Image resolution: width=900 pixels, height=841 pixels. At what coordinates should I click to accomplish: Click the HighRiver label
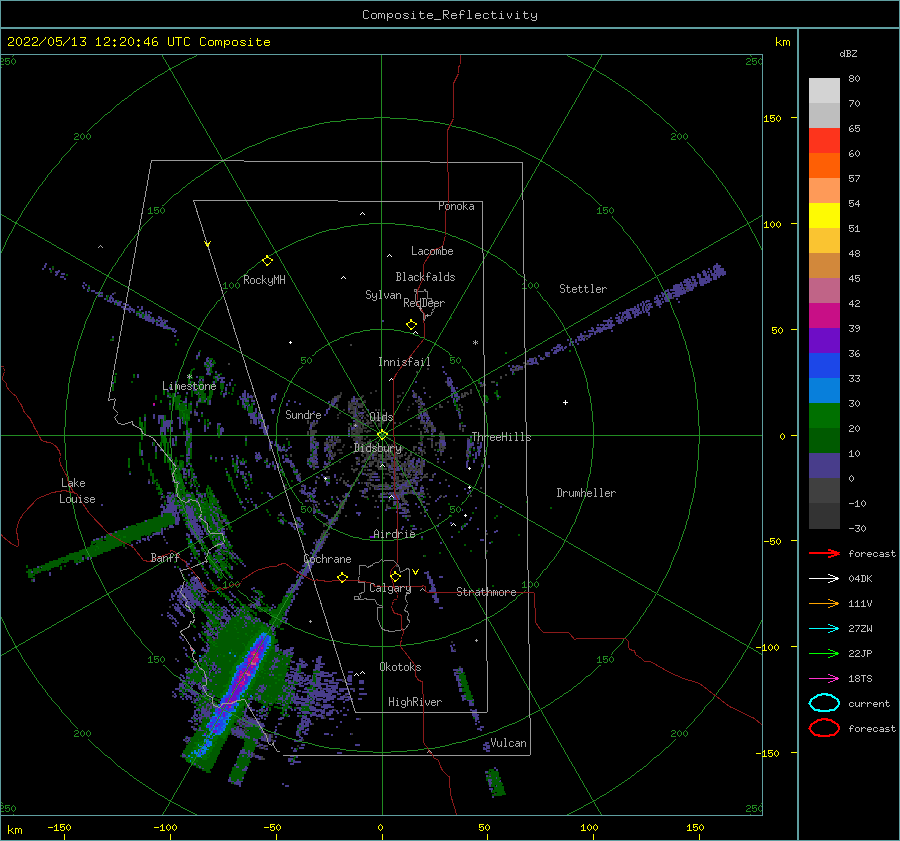coord(415,702)
